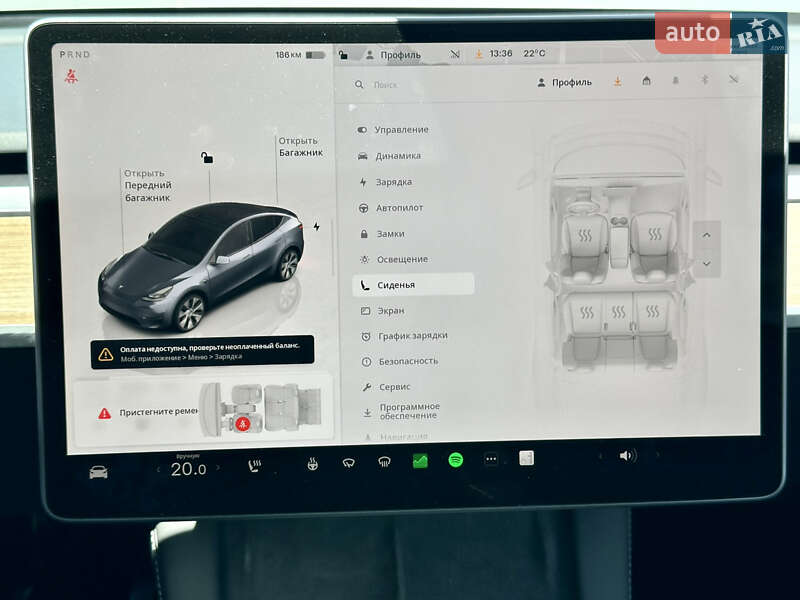Tap the no-signal icon in the status bar
This screenshot has height=600, width=800.
pos(455,54)
